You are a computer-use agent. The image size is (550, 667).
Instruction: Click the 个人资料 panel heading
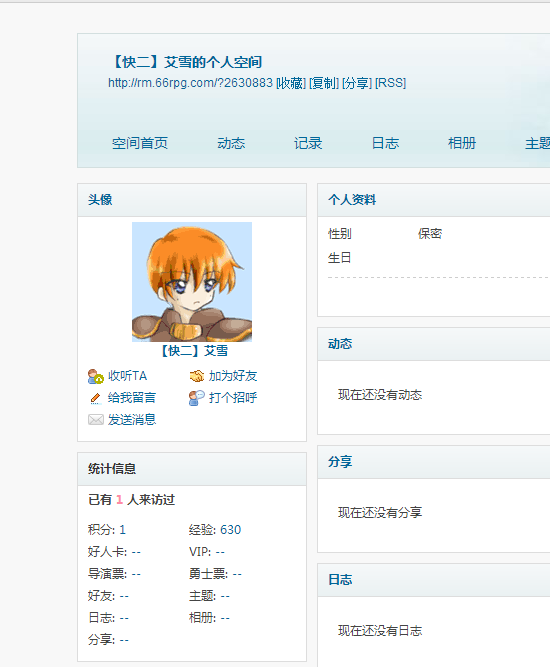(352, 200)
